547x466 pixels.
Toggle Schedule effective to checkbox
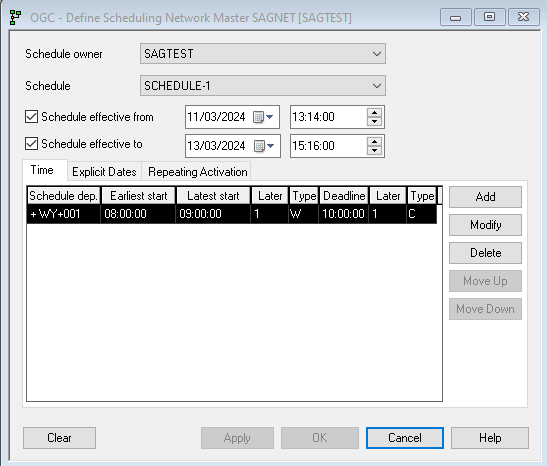click(31, 144)
